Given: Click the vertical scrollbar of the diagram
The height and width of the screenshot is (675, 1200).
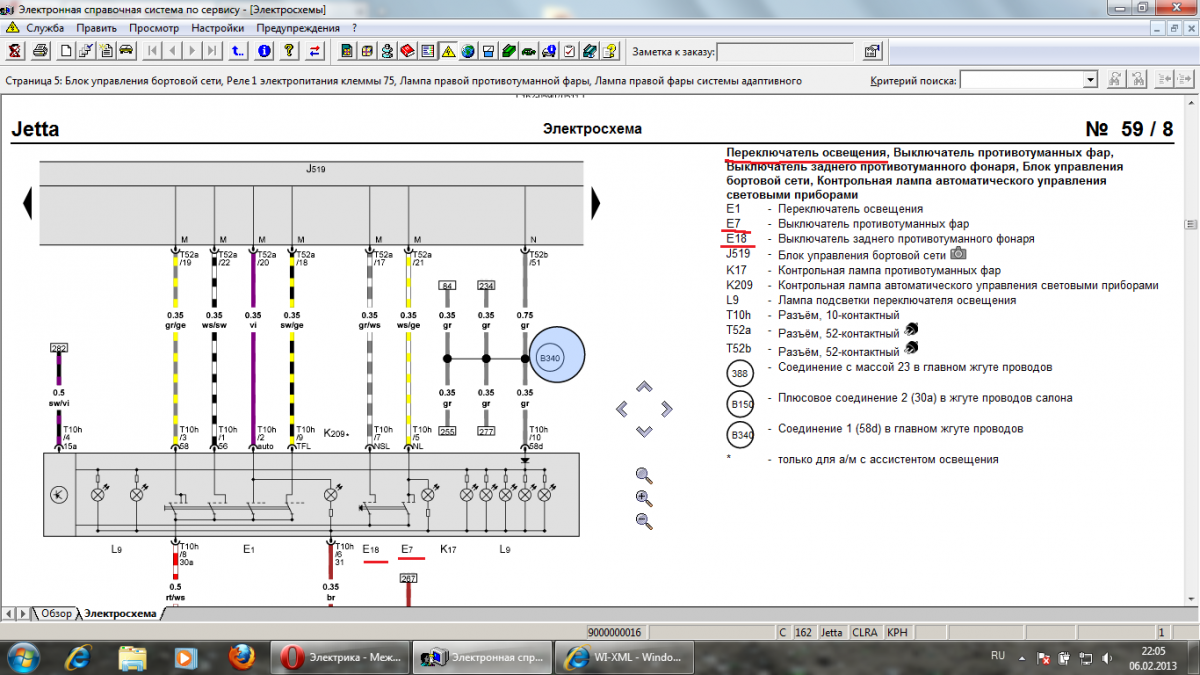Looking at the screenshot, I should [x=1191, y=350].
